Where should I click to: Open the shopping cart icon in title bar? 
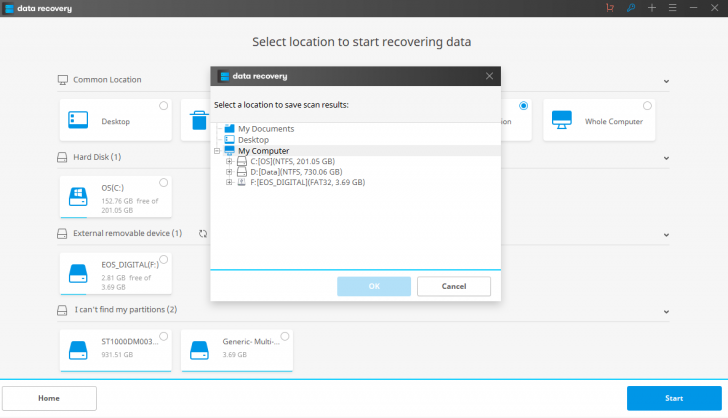pos(610,8)
